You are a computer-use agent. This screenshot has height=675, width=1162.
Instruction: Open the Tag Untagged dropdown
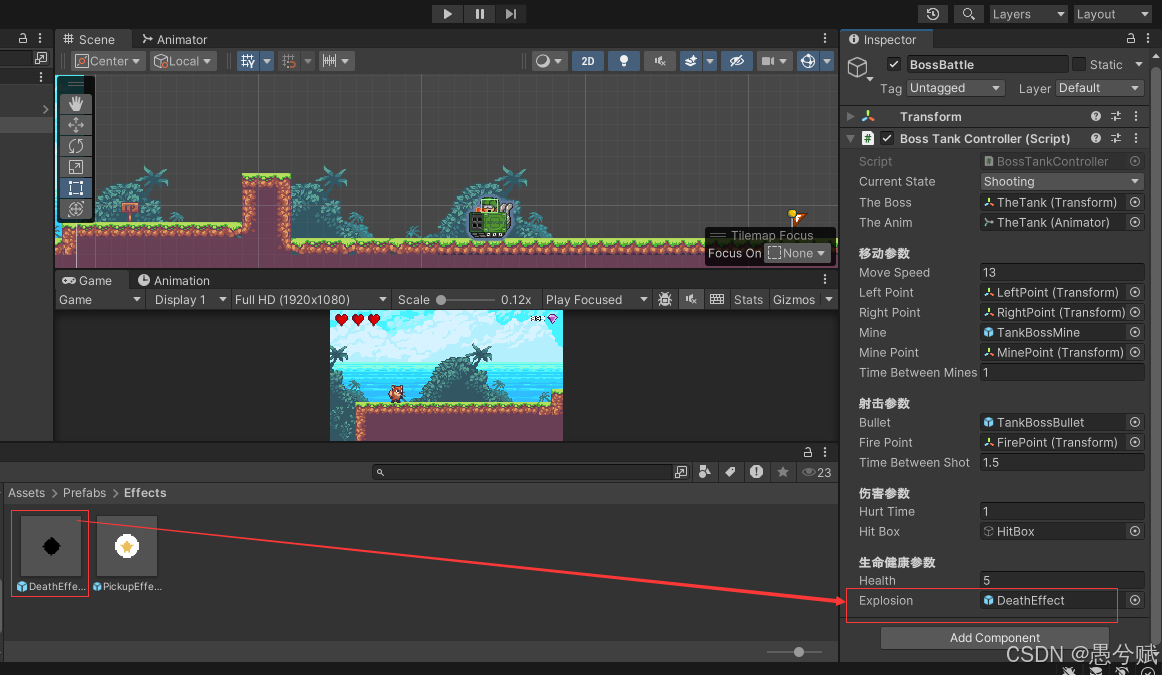(x=955, y=87)
